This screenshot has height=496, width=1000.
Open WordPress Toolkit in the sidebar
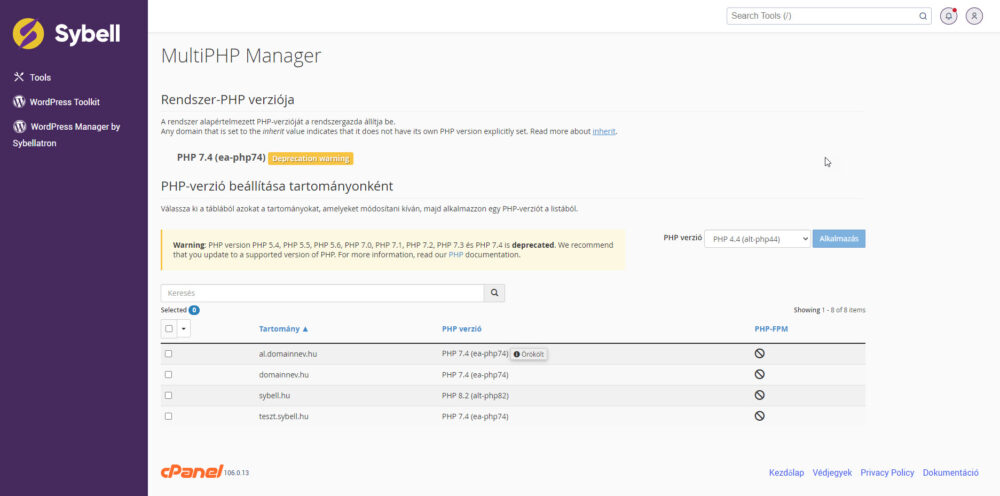(x=64, y=102)
